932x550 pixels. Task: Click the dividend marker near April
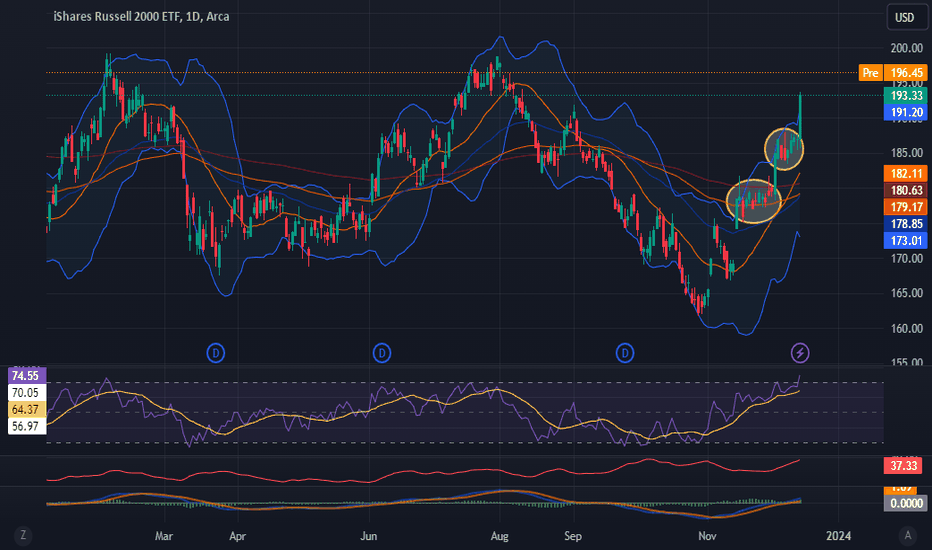pyautogui.click(x=216, y=353)
